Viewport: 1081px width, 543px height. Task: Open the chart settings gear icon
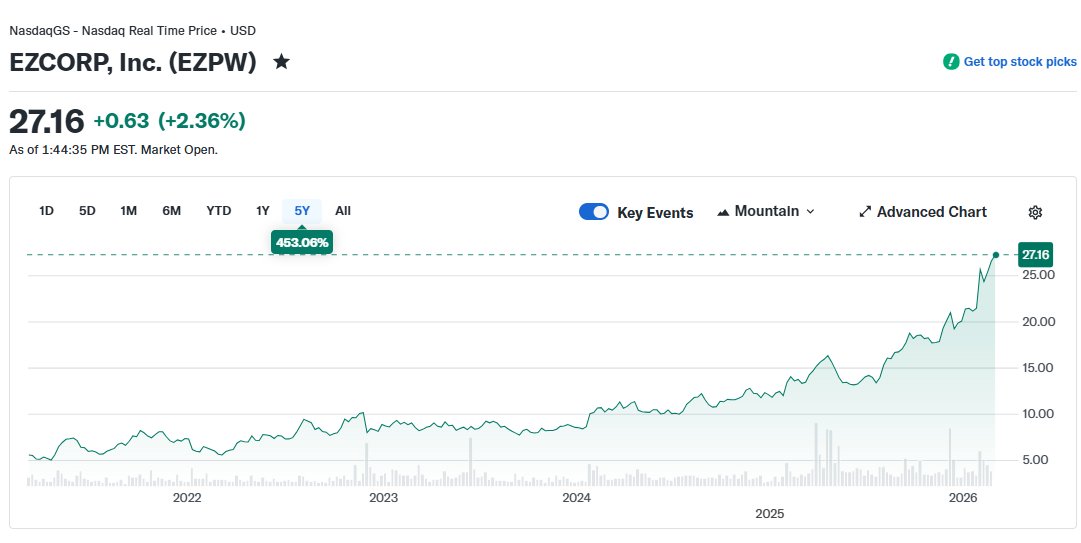(x=1035, y=212)
